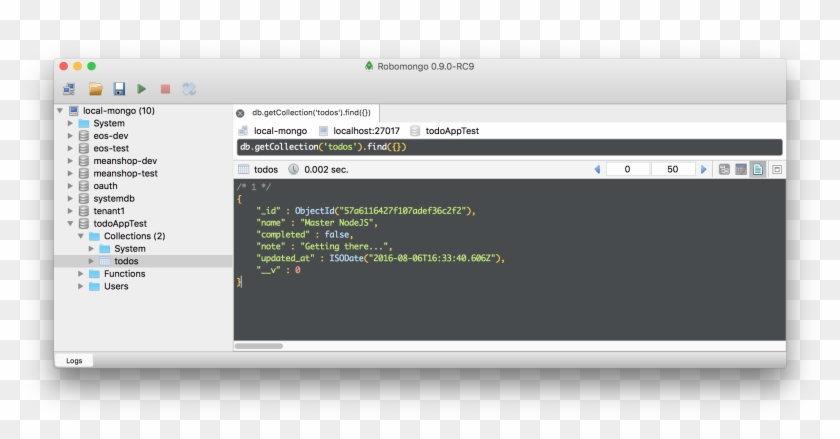Close the query tab with the x button
This screenshot has height=439, width=840.
(x=240, y=113)
